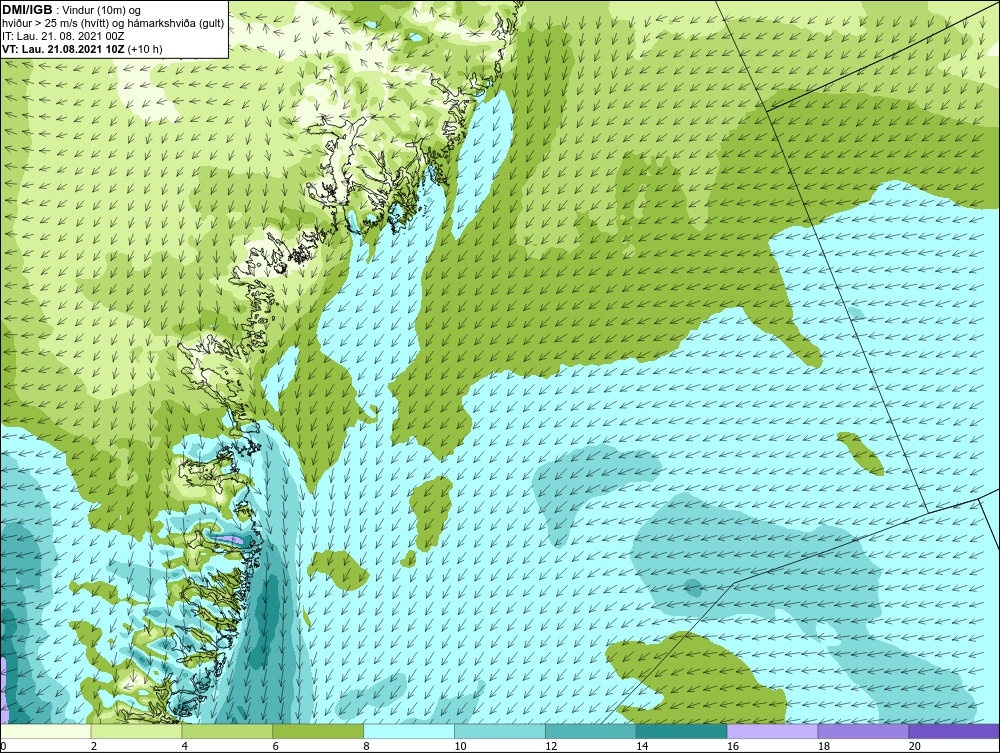This screenshot has width=1000, height=753.
Task: Click the 6–8 m/s olive green legend swatch
Action: tap(318, 731)
